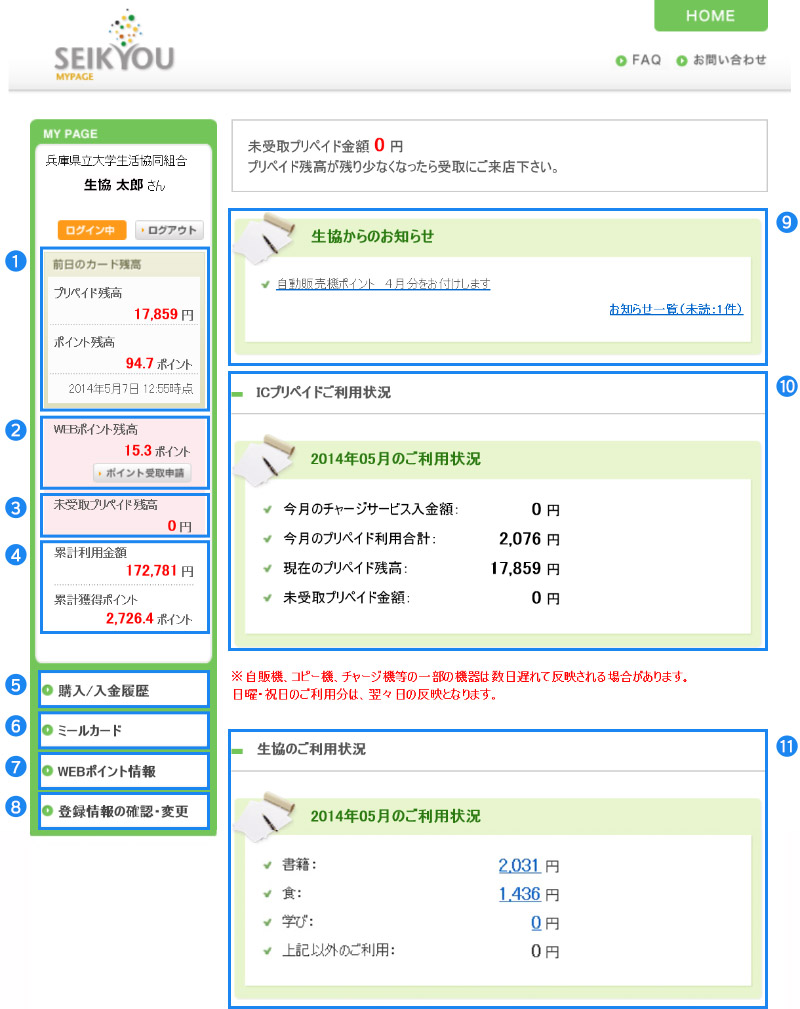Click the green HOME button
This screenshot has width=800, height=1009.
710,16
